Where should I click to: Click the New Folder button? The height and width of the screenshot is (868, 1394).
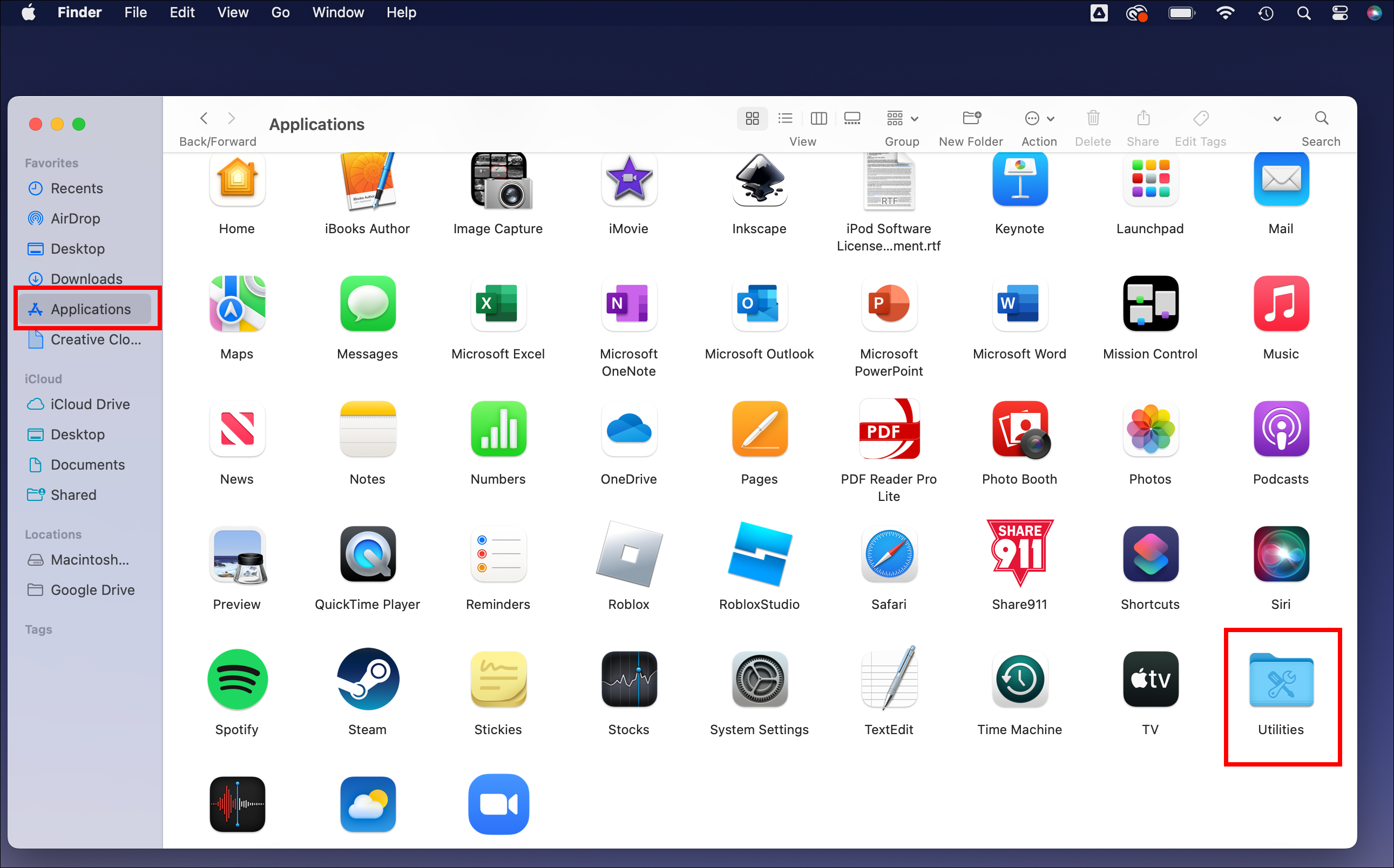tap(971, 118)
